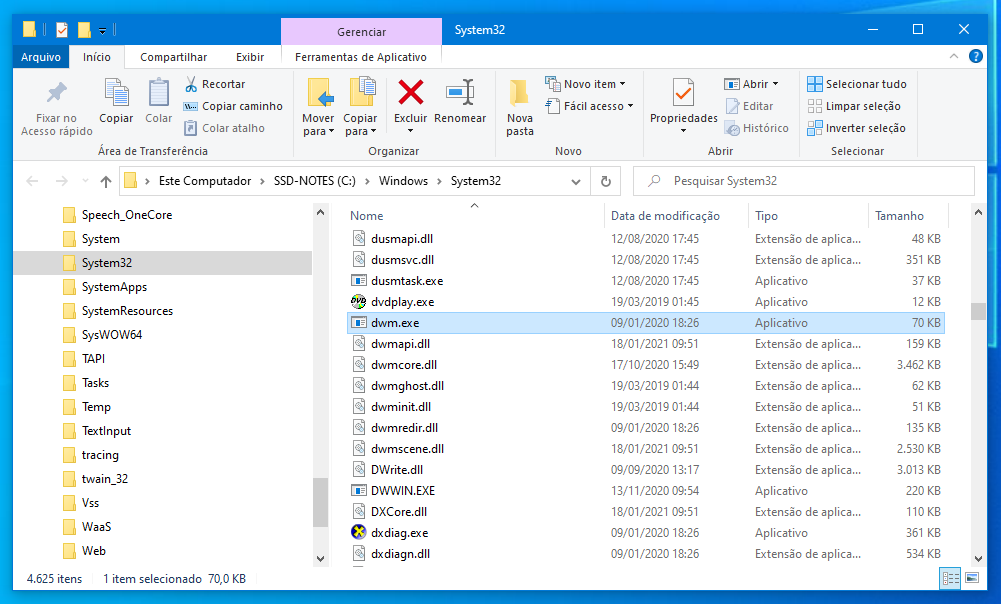Collapse the ribbon with chevron

click(954, 56)
